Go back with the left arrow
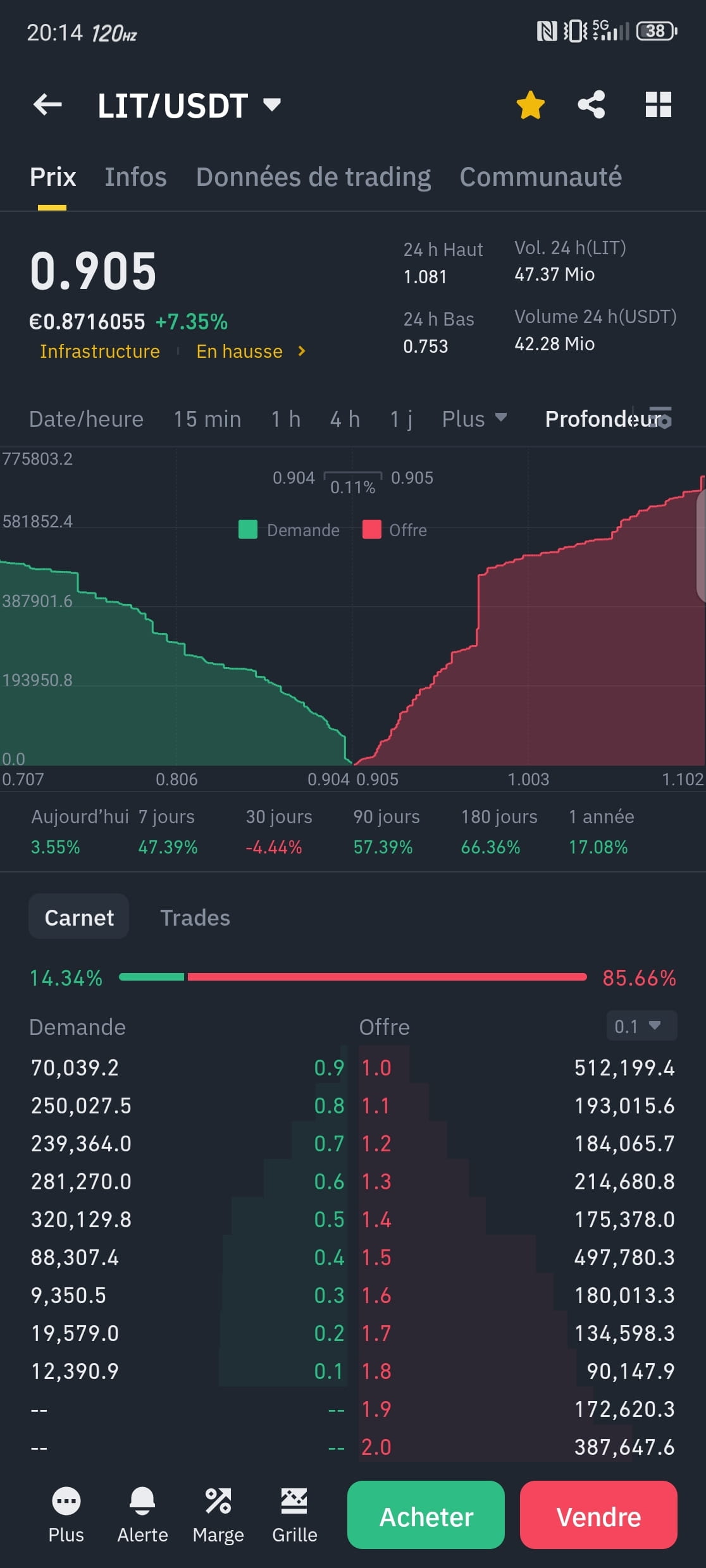The width and height of the screenshot is (706, 1568). (47, 105)
